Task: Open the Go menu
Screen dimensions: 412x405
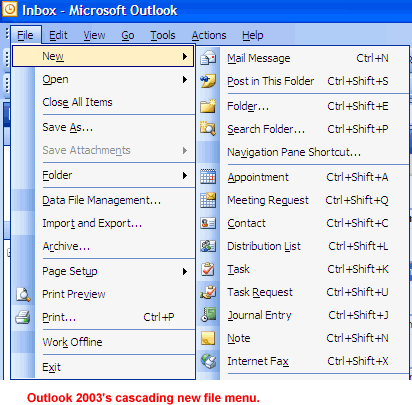Action: (128, 35)
